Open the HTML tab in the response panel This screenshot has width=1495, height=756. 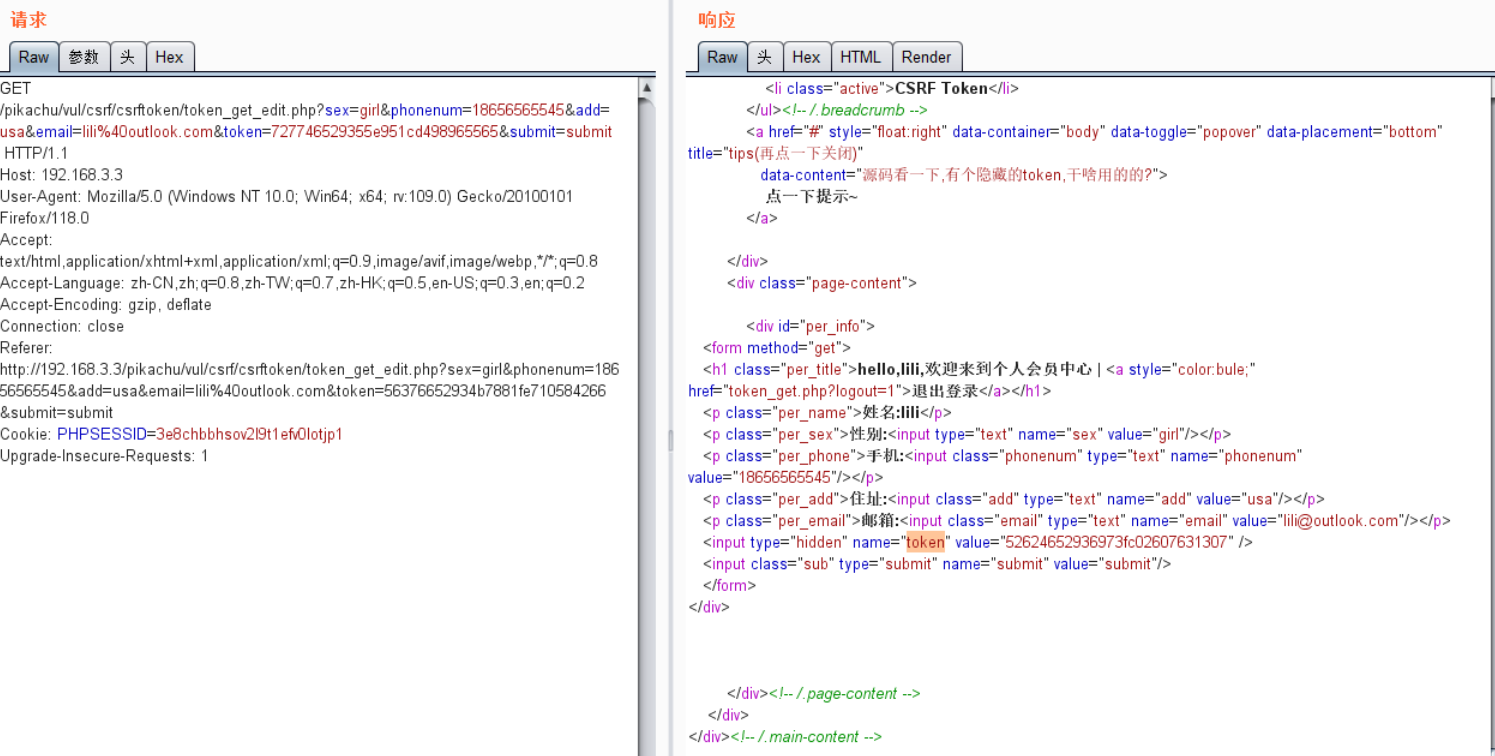(861, 57)
